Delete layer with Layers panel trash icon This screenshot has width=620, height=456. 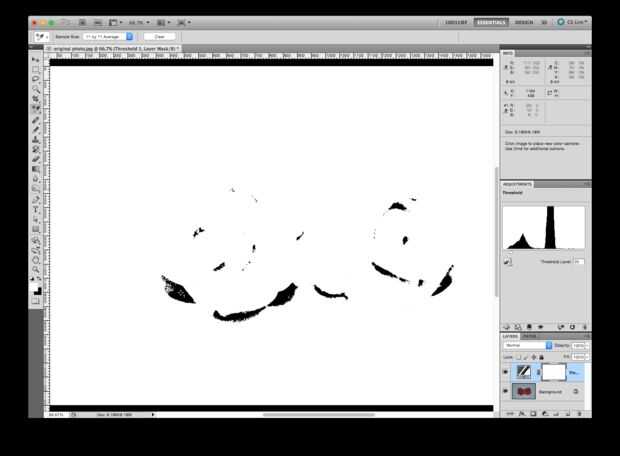(580, 414)
